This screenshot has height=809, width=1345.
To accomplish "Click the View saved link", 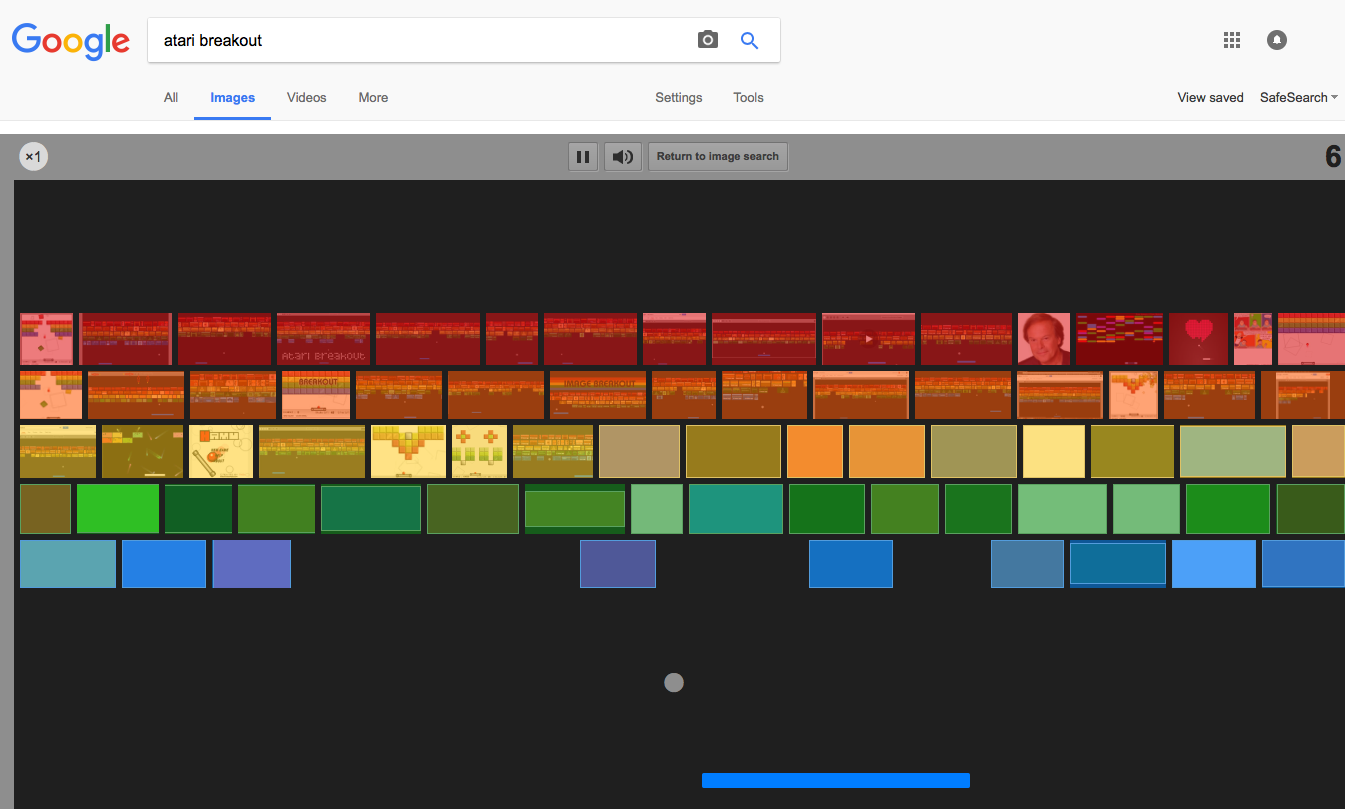I will [x=1211, y=97].
